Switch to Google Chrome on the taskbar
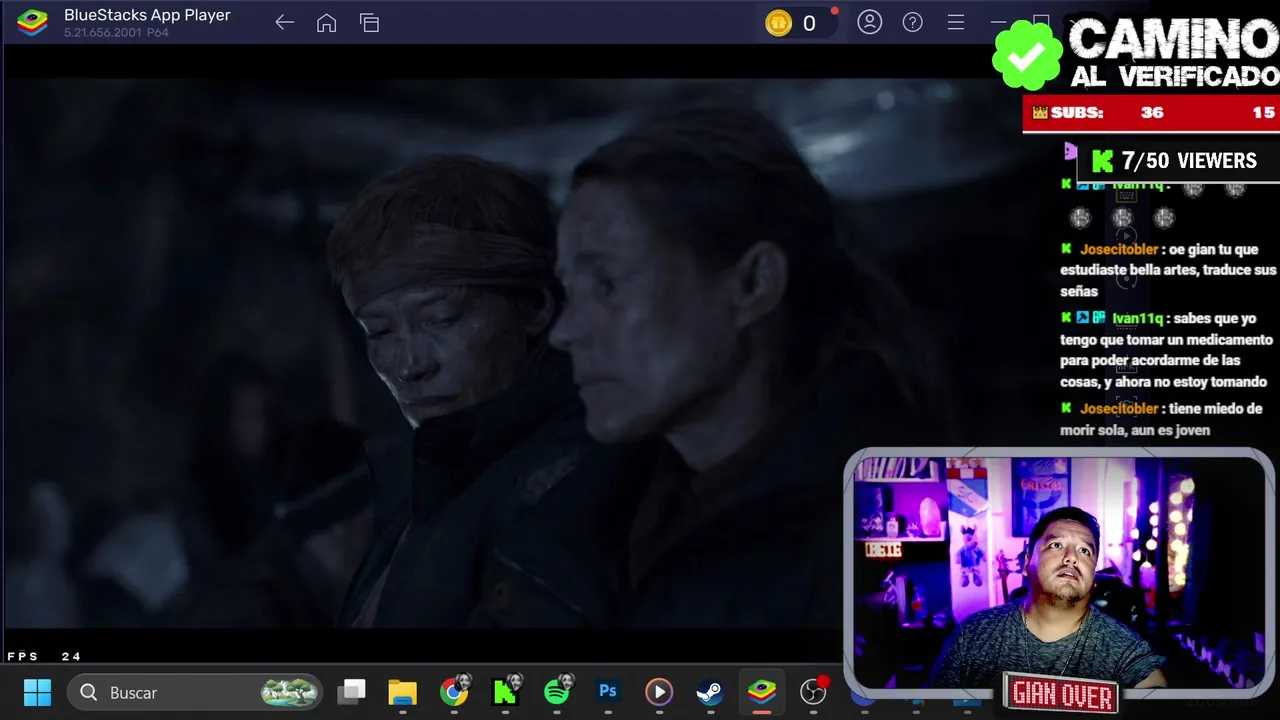Image resolution: width=1280 pixels, height=720 pixels. point(454,692)
